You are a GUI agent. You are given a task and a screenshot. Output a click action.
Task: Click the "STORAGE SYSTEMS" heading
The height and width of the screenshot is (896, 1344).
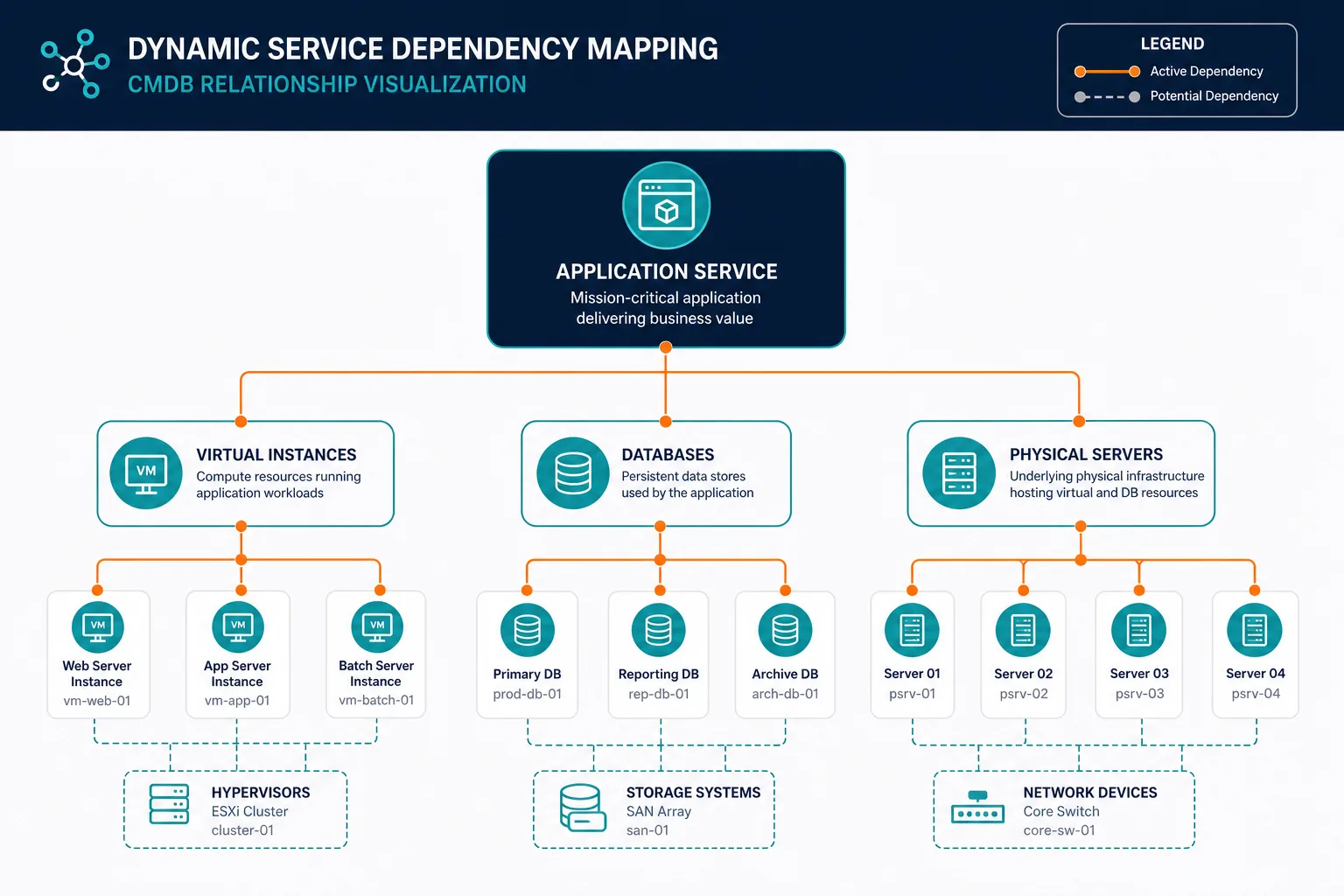click(693, 793)
